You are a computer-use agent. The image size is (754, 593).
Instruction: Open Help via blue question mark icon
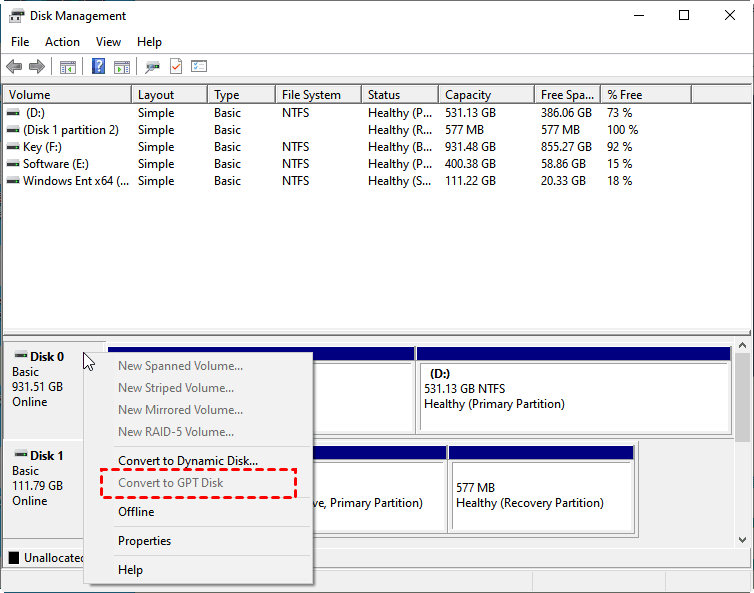98,66
